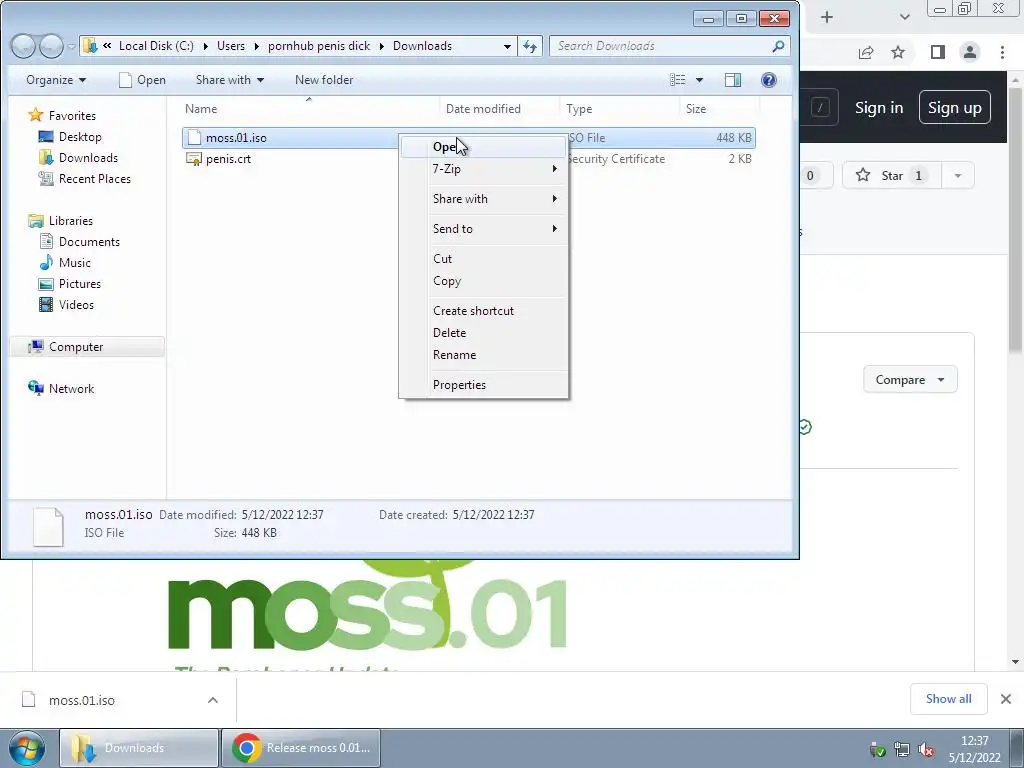1024x768 pixels.
Task: Open the Compare dropdown on GitHub
Action: pos(910,379)
